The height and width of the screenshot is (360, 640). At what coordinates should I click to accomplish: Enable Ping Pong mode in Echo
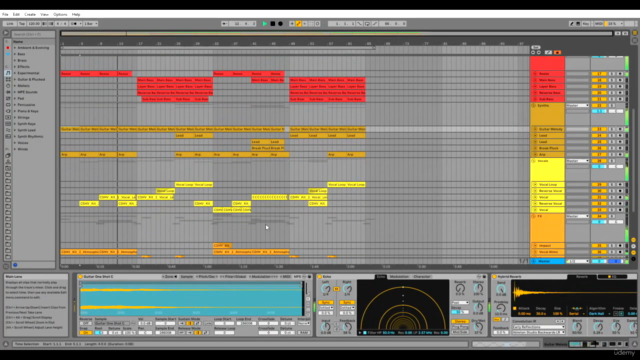(460, 327)
